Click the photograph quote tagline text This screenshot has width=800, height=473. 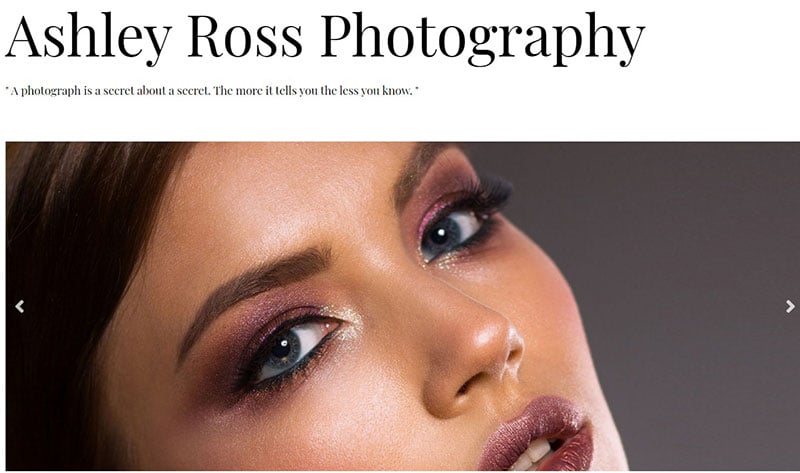click(x=212, y=91)
